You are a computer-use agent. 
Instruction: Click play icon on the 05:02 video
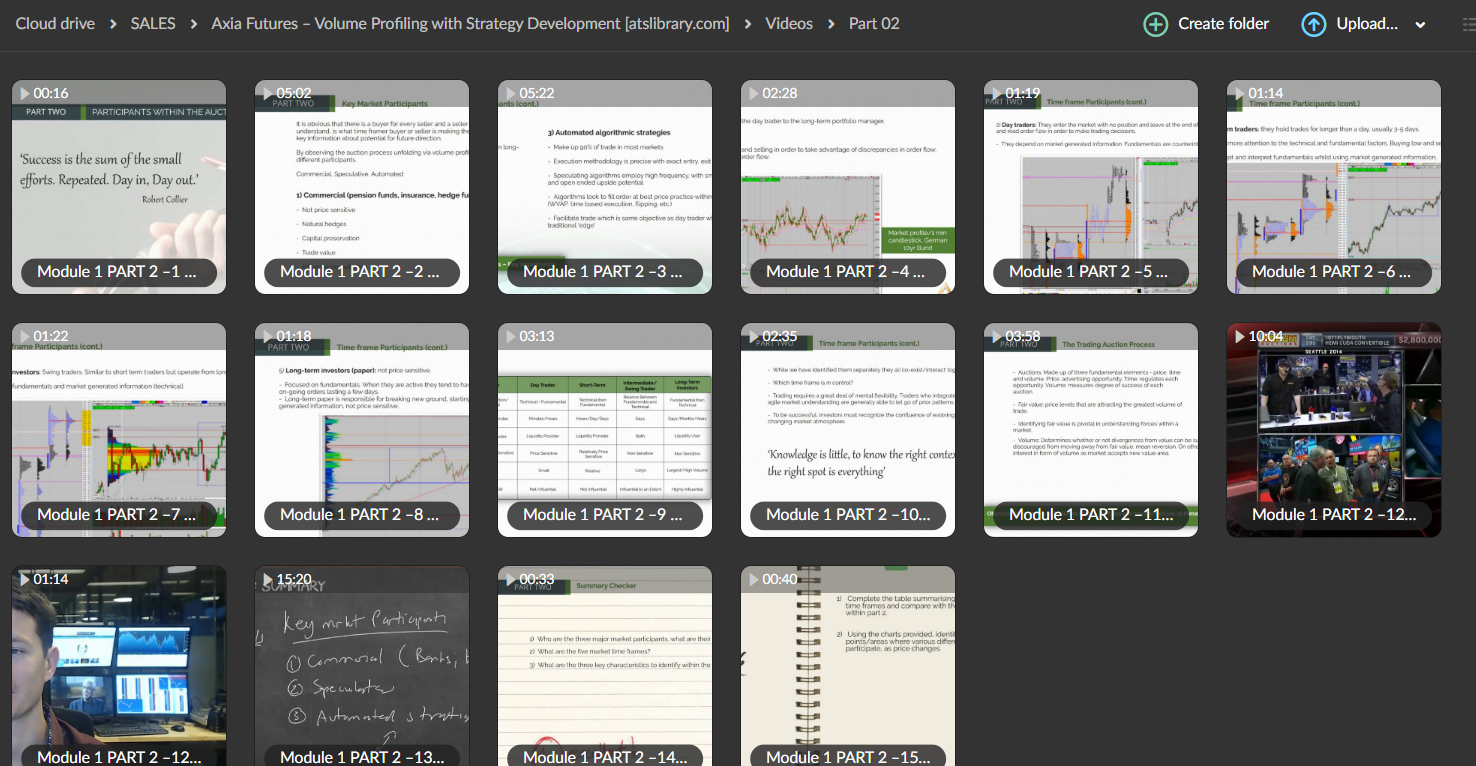click(x=268, y=93)
